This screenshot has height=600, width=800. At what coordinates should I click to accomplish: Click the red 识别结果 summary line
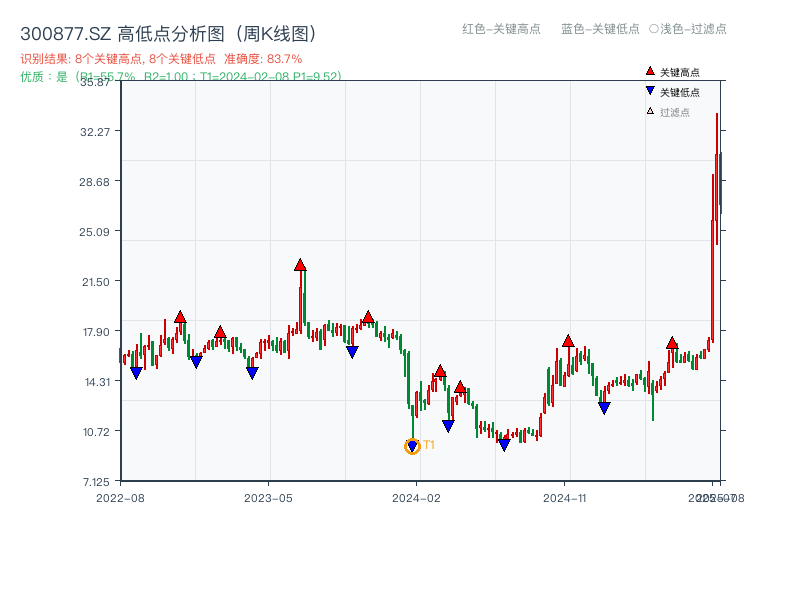(x=161, y=59)
